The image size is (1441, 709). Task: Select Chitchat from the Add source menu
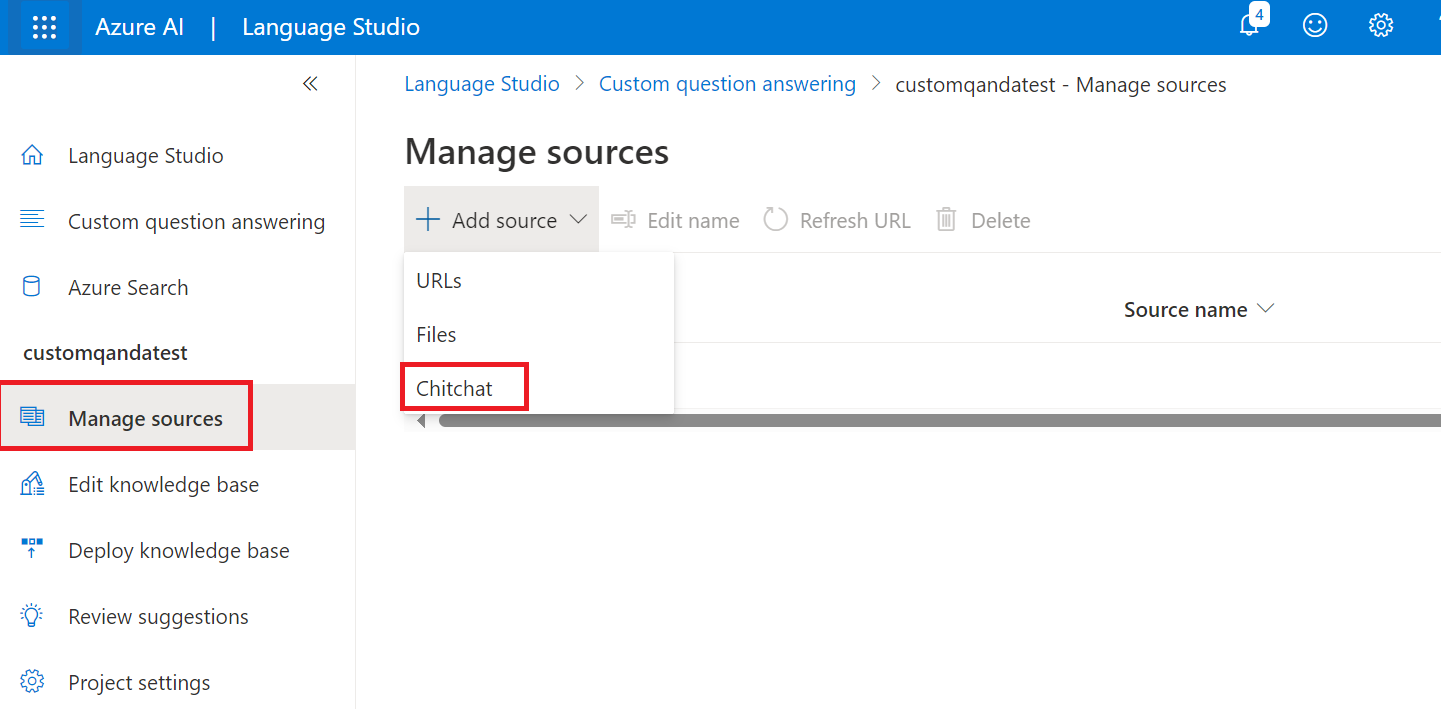point(455,389)
